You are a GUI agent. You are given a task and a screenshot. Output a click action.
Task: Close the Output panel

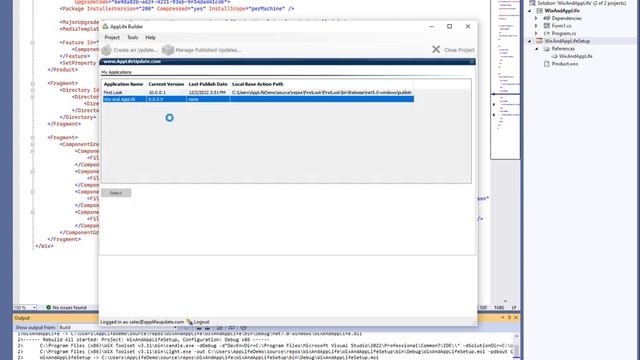click(x=516, y=318)
